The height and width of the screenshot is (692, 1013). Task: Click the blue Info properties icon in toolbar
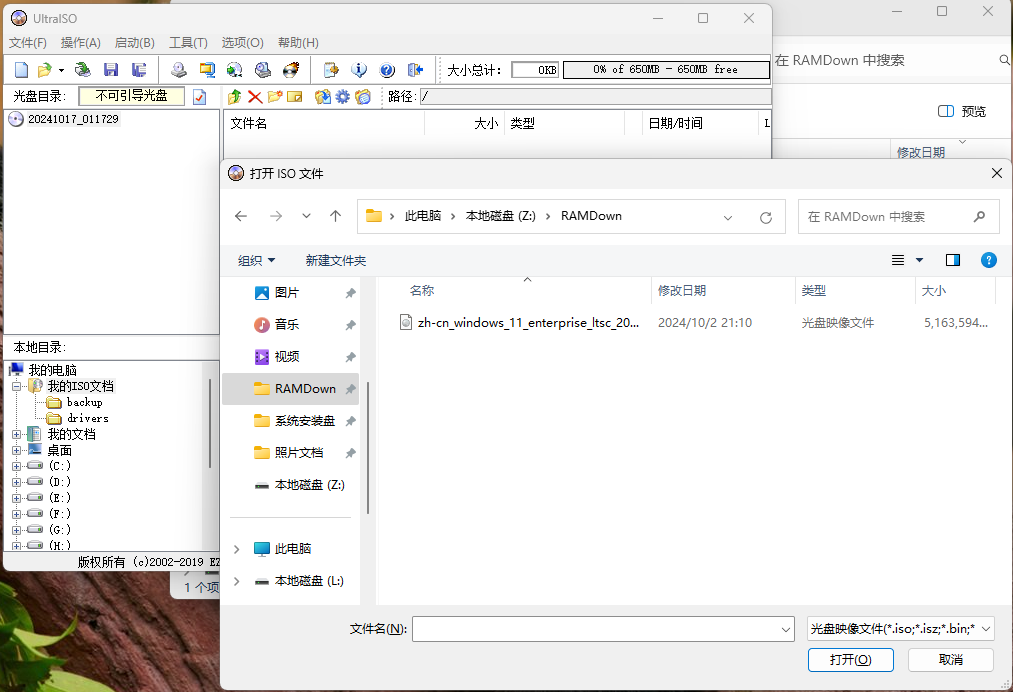[x=359, y=70]
